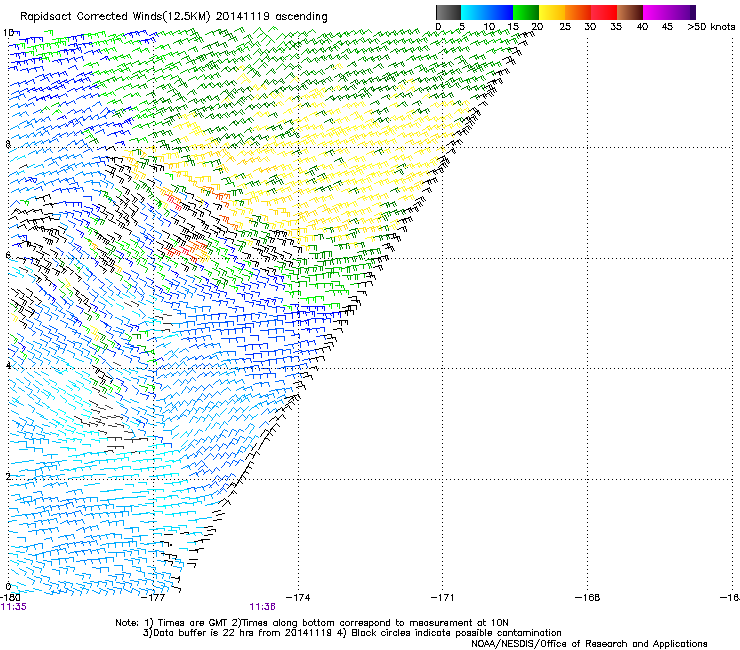Click the yellow 20-25 knots legend segment
Image resolution: width=740 pixels, height=650 pixels.
pos(552,12)
